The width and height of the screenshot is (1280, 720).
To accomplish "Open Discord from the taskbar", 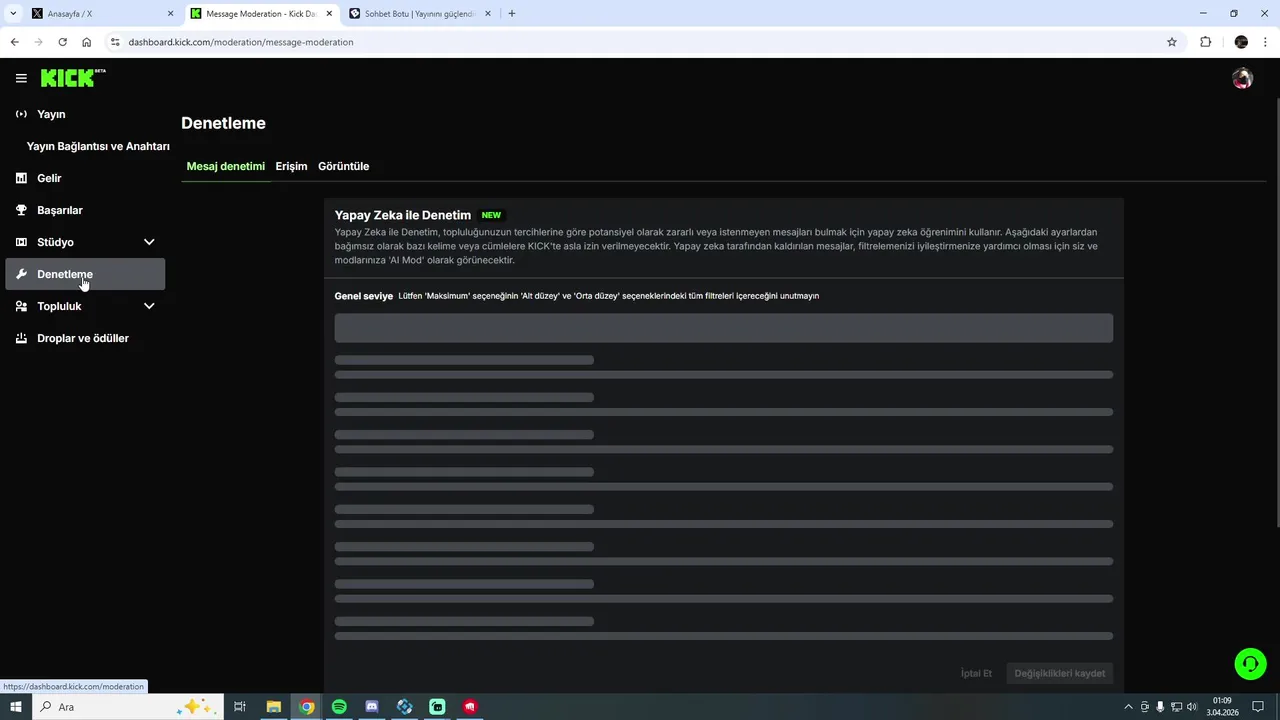I will [372, 707].
